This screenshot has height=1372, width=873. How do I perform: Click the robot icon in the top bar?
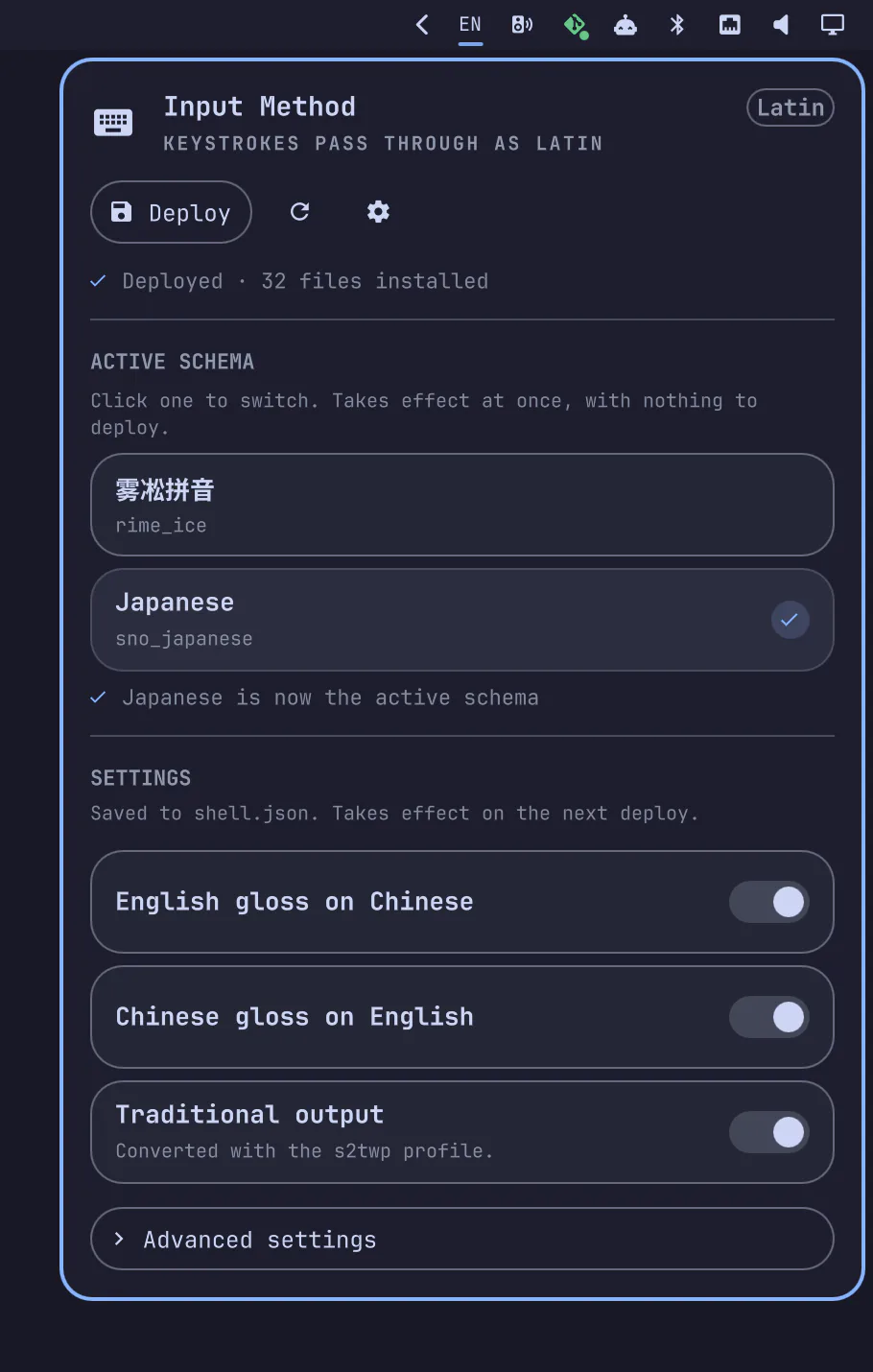coord(625,25)
